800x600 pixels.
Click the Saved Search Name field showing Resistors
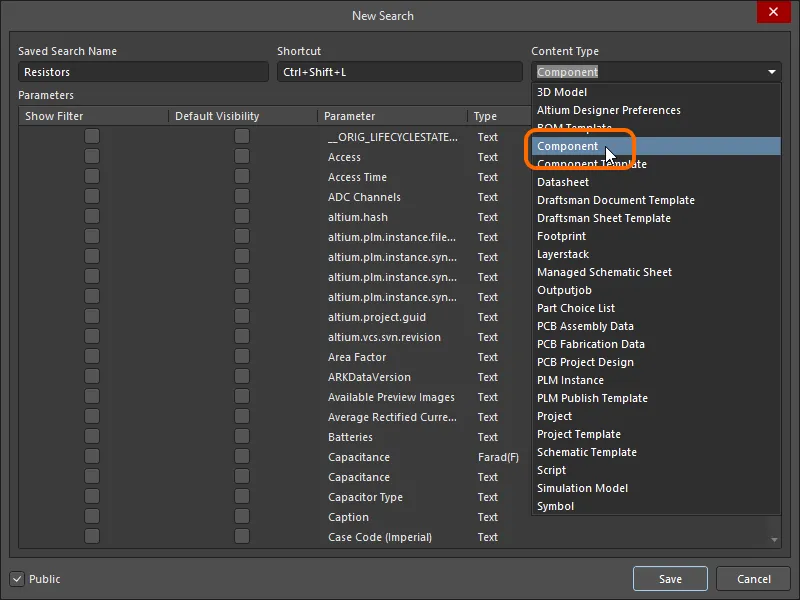143,71
